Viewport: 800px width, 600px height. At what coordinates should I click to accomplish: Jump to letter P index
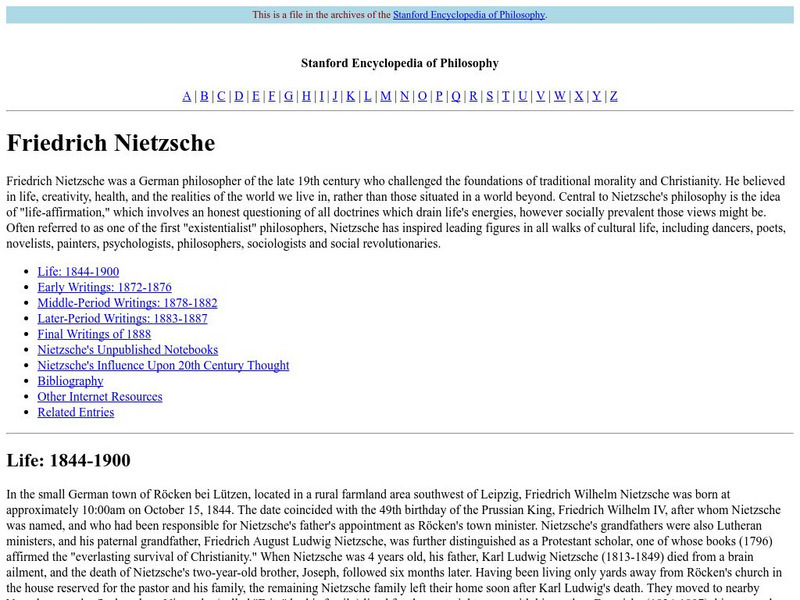439,96
